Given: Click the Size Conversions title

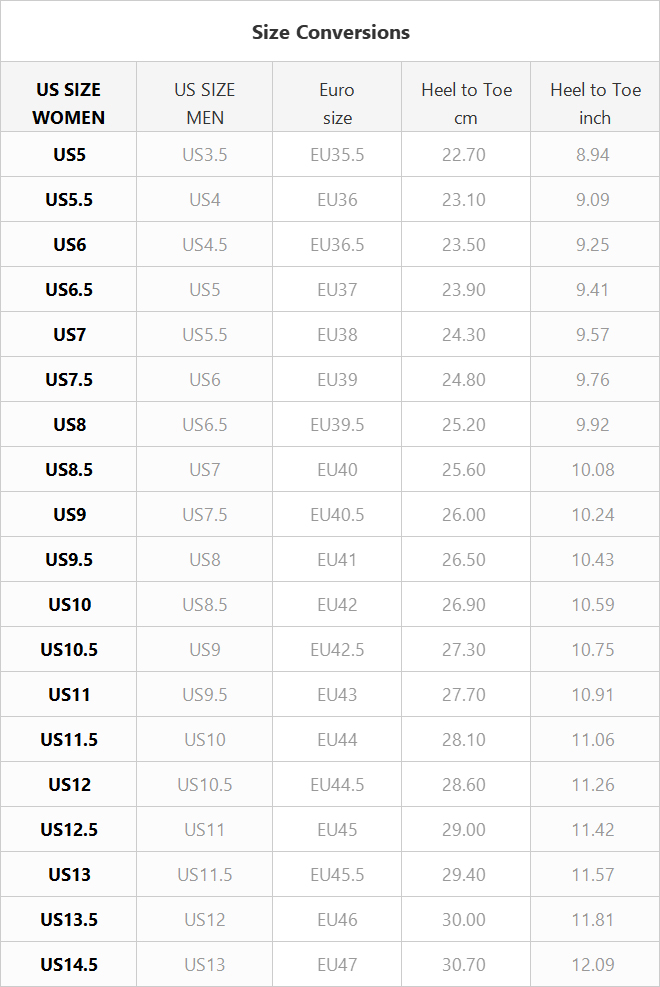Looking at the screenshot, I should pyautogui.click(x=330, y=32).
